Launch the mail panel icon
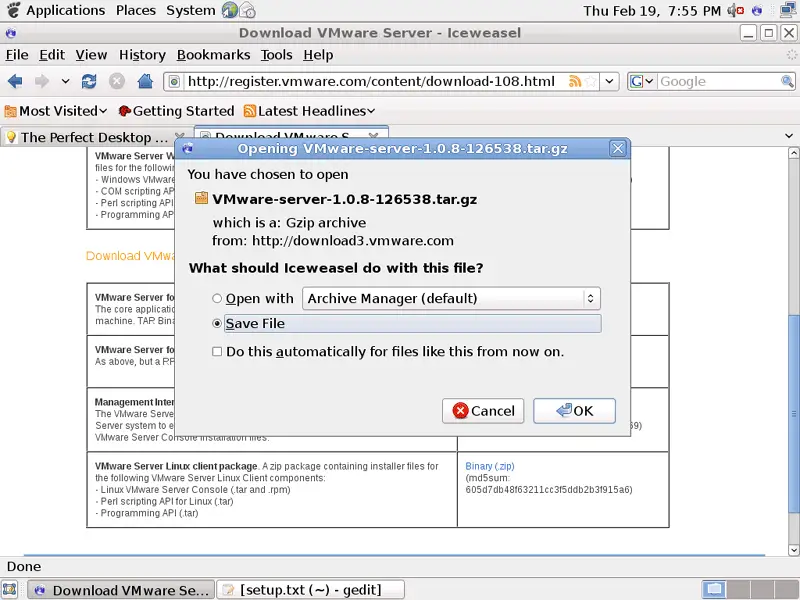800x600 pixels. pos(247,10)
